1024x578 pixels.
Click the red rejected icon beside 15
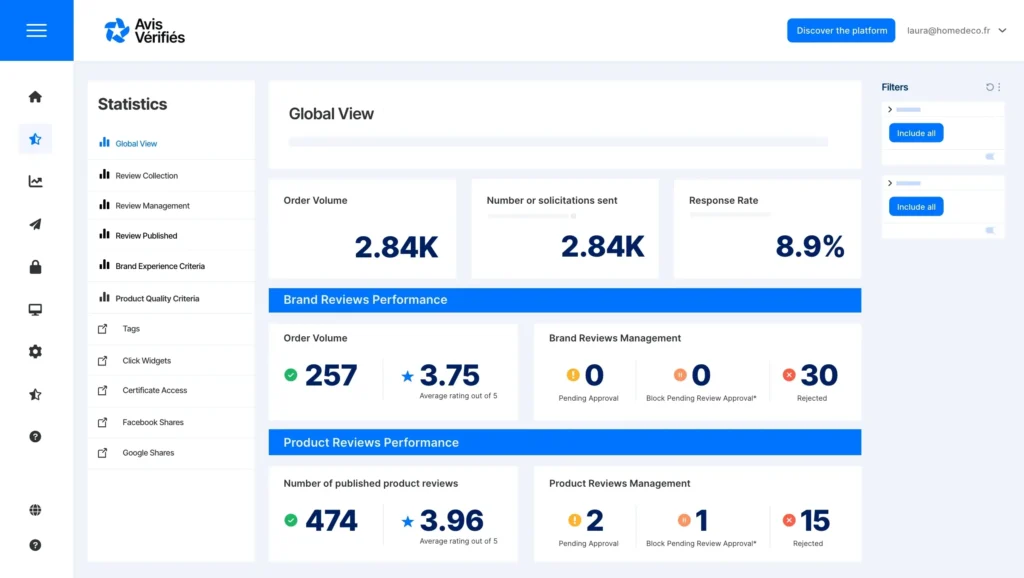(789, 520)
